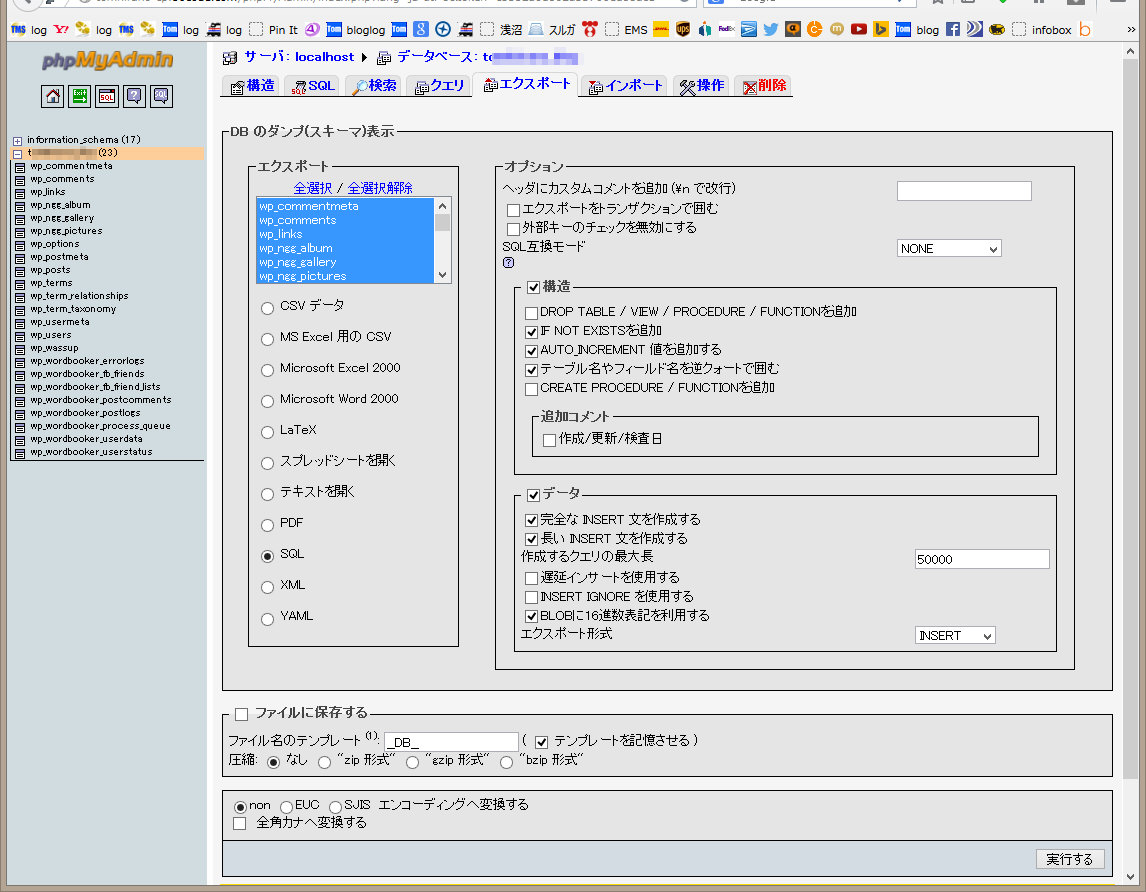Enable the DROP TABLE / VIEW checkbox
Image resolution: width=1146 pixels, height=892 pixels.
532,313
